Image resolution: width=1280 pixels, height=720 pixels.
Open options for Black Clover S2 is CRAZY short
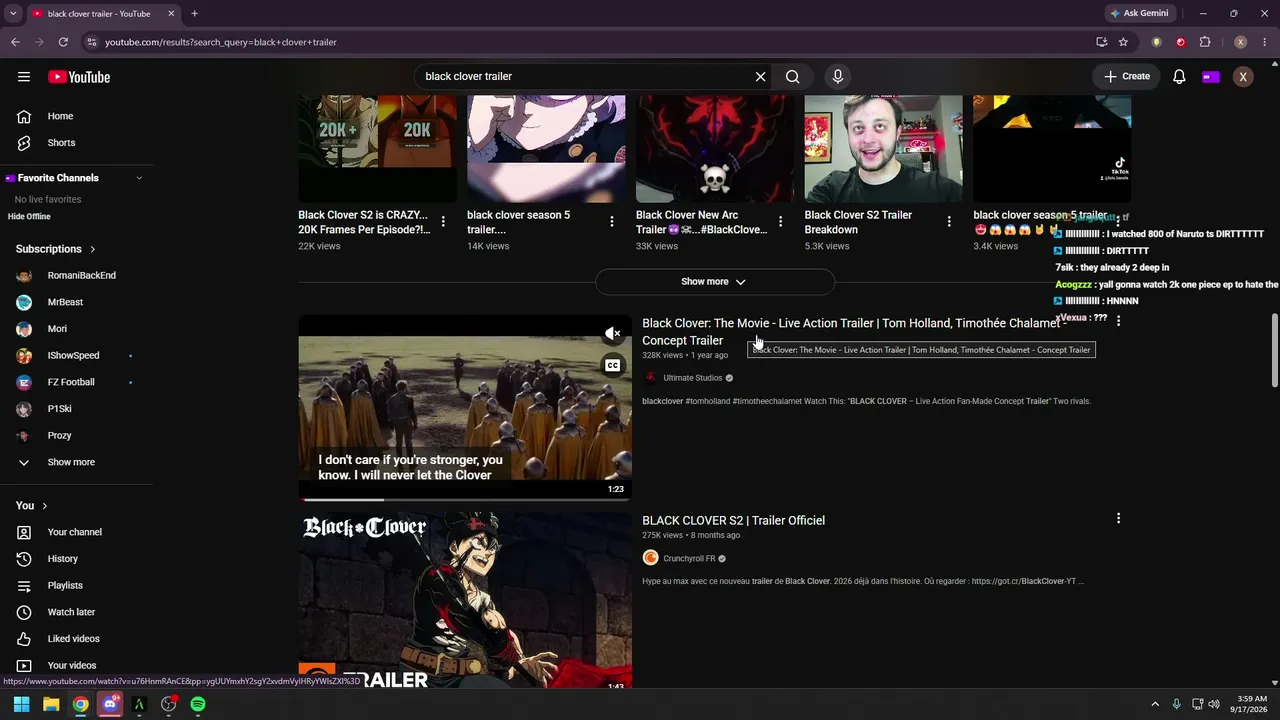[443, 222]
